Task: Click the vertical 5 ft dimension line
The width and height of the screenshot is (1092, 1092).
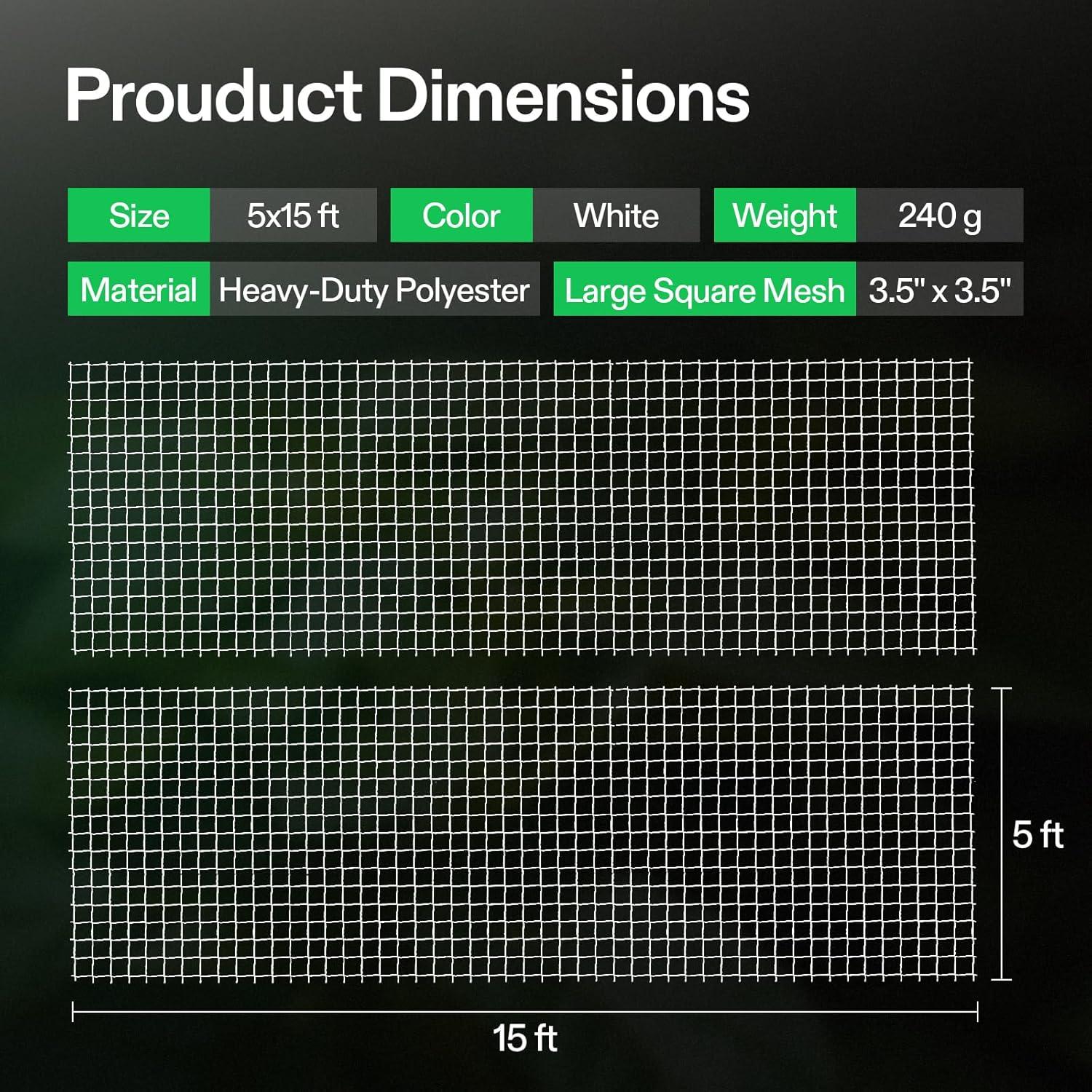Action: point(1002,764)
